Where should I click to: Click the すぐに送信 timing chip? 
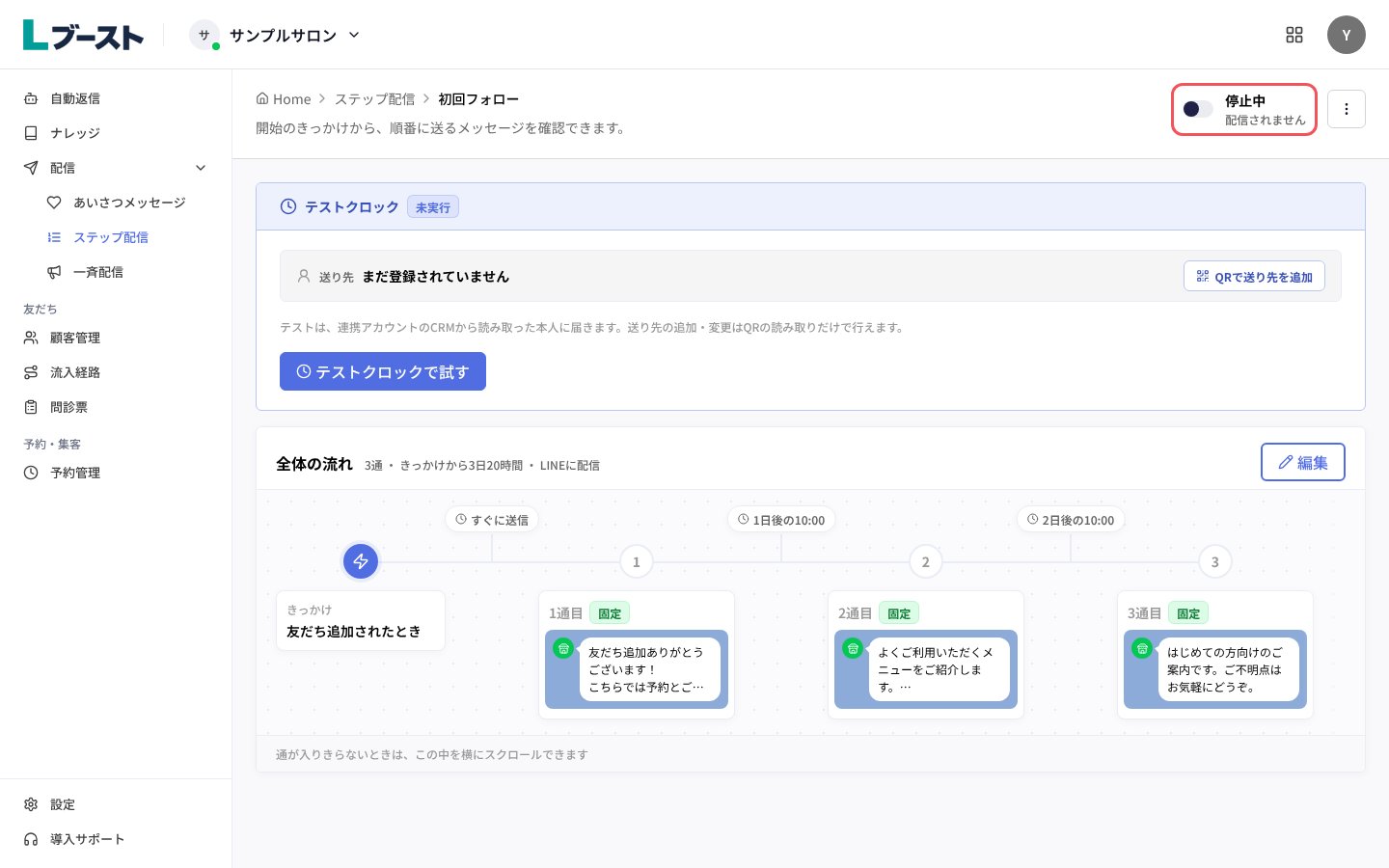click(492, 519)
